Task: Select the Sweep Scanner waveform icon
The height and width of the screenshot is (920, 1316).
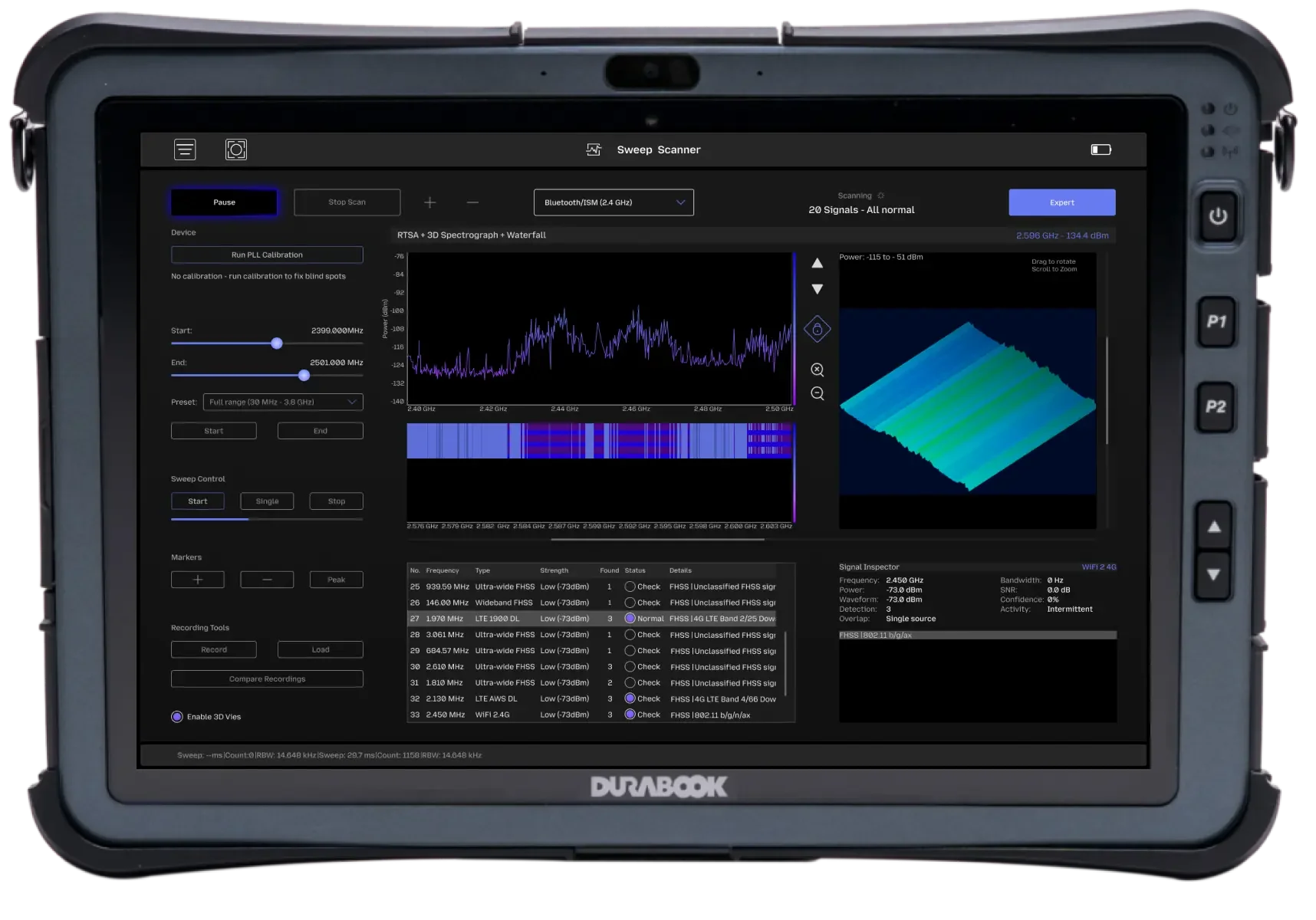Action: [594, 149]
